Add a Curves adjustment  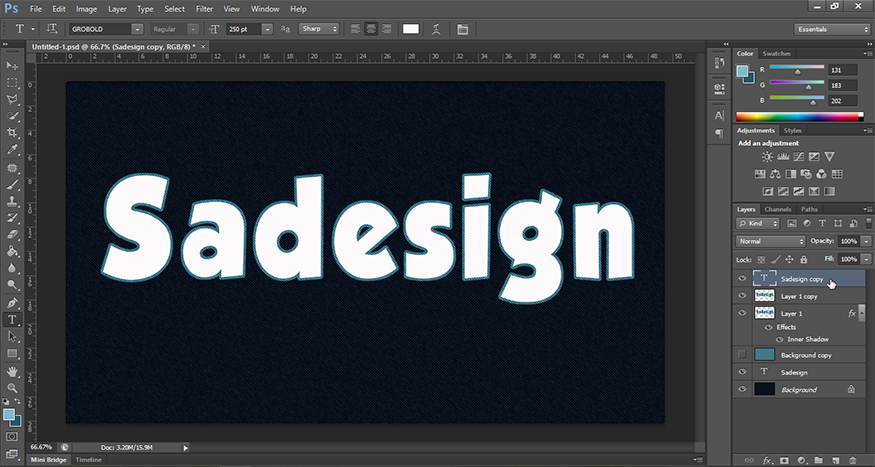tap(799, 157)
